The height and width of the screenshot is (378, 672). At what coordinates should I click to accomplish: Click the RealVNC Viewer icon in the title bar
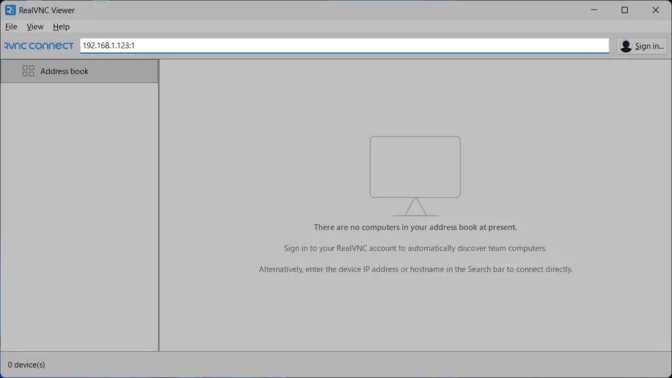(x=10, y=10)
